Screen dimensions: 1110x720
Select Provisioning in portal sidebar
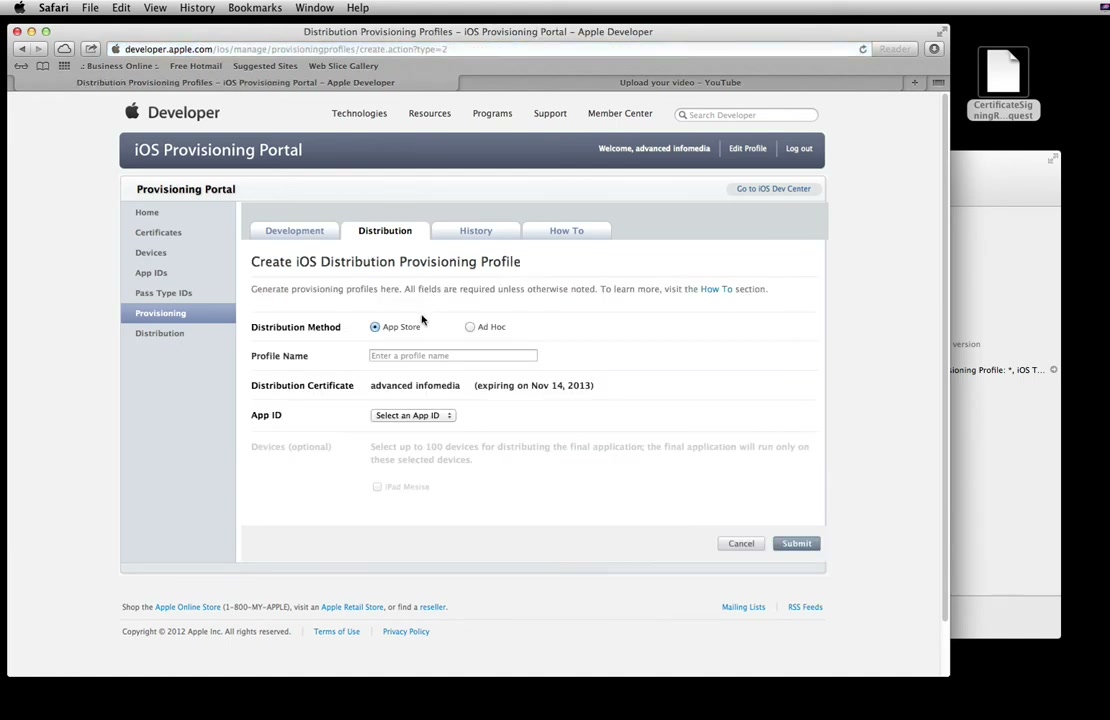click(x=178, y=313)
